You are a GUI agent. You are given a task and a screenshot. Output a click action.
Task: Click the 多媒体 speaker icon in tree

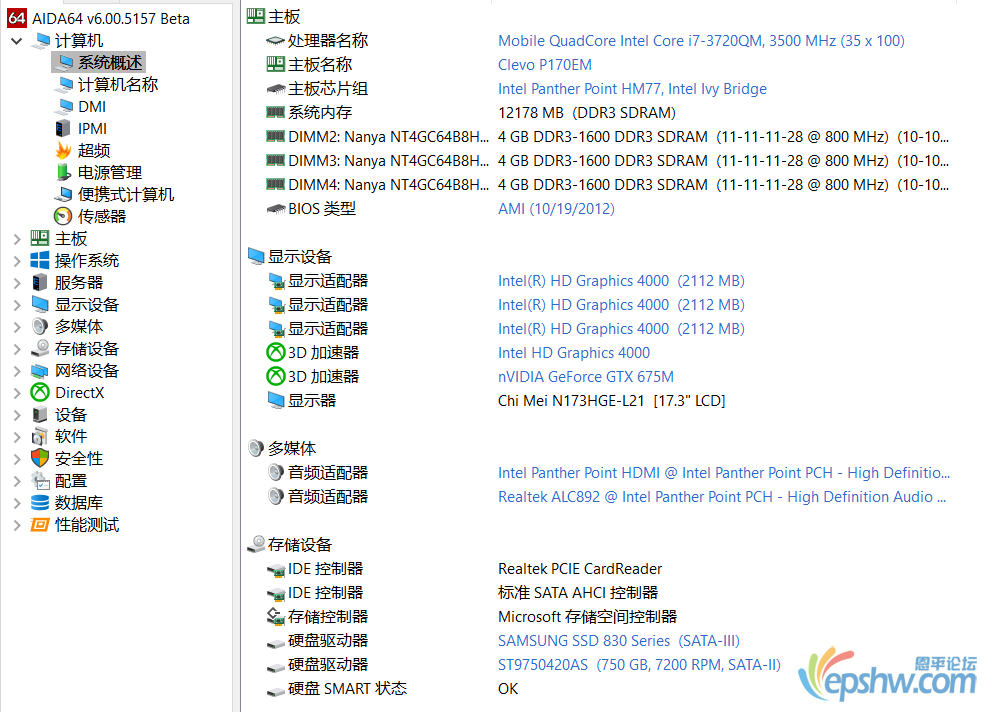tap(40, 326)
